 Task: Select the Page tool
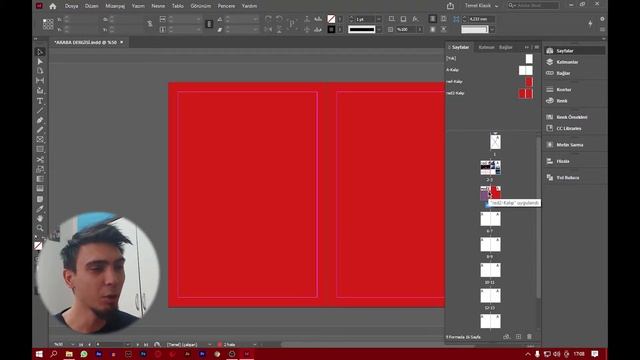tap(40, 71)
